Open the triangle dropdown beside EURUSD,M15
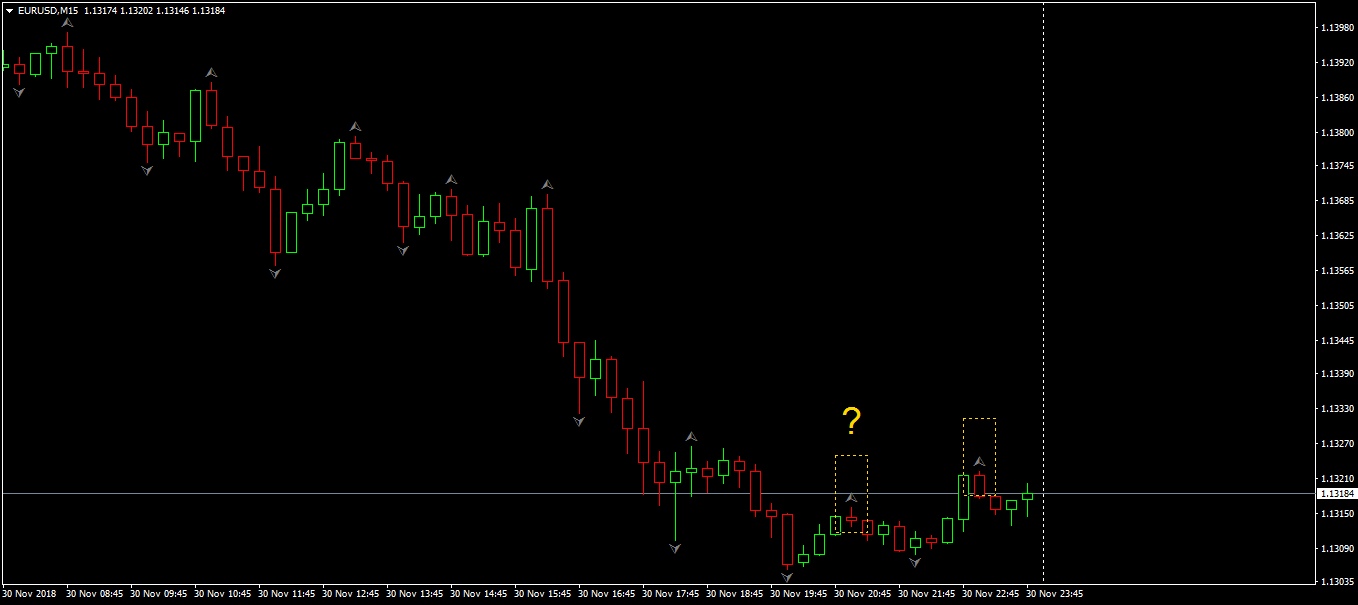 10,10
